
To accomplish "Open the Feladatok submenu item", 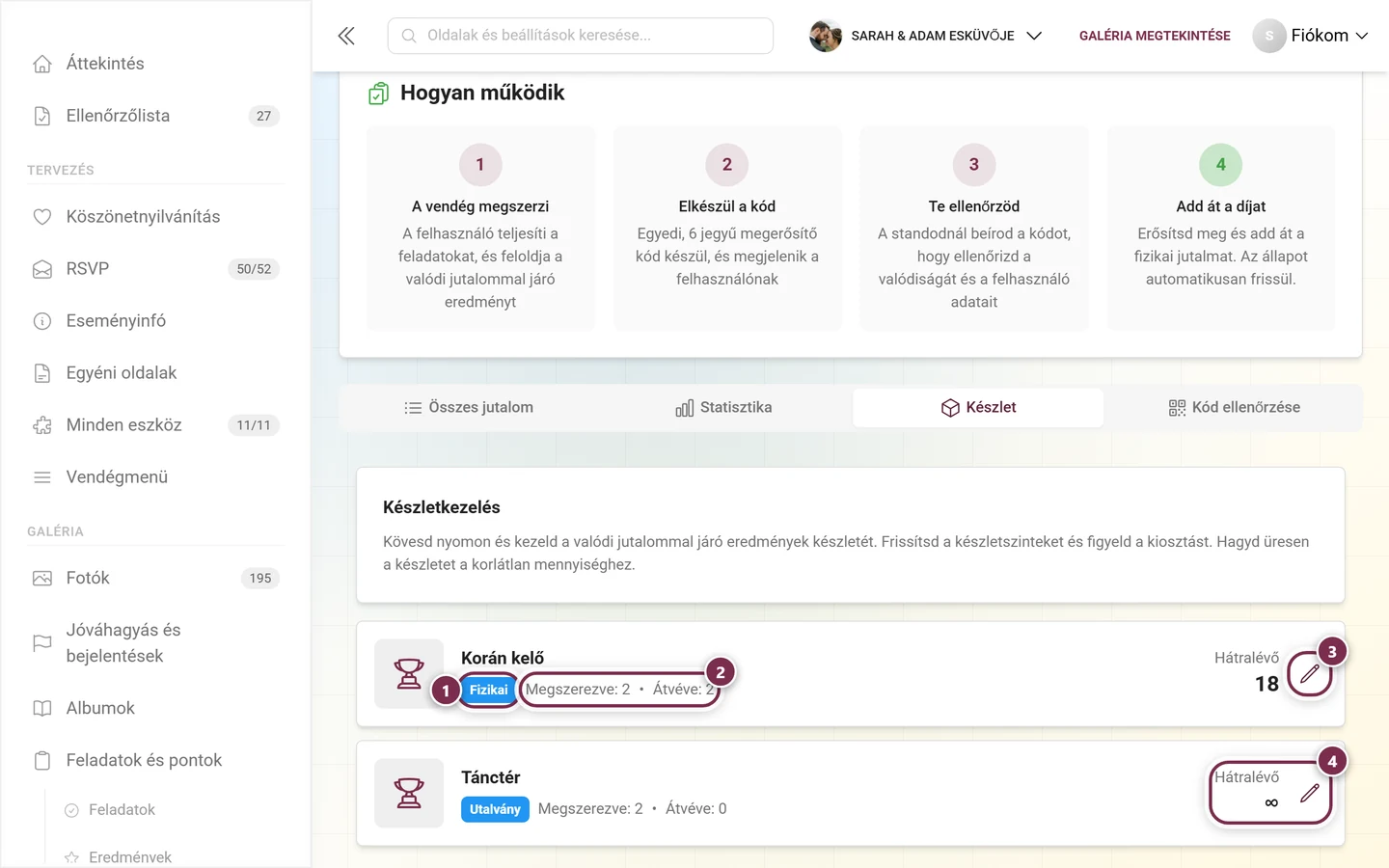I will click(122, 810).
